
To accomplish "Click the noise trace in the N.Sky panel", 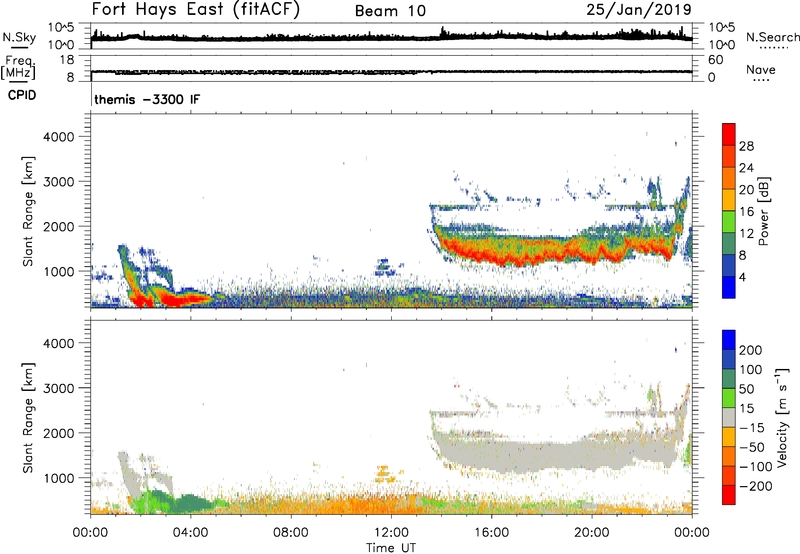I will coord(391,38).
